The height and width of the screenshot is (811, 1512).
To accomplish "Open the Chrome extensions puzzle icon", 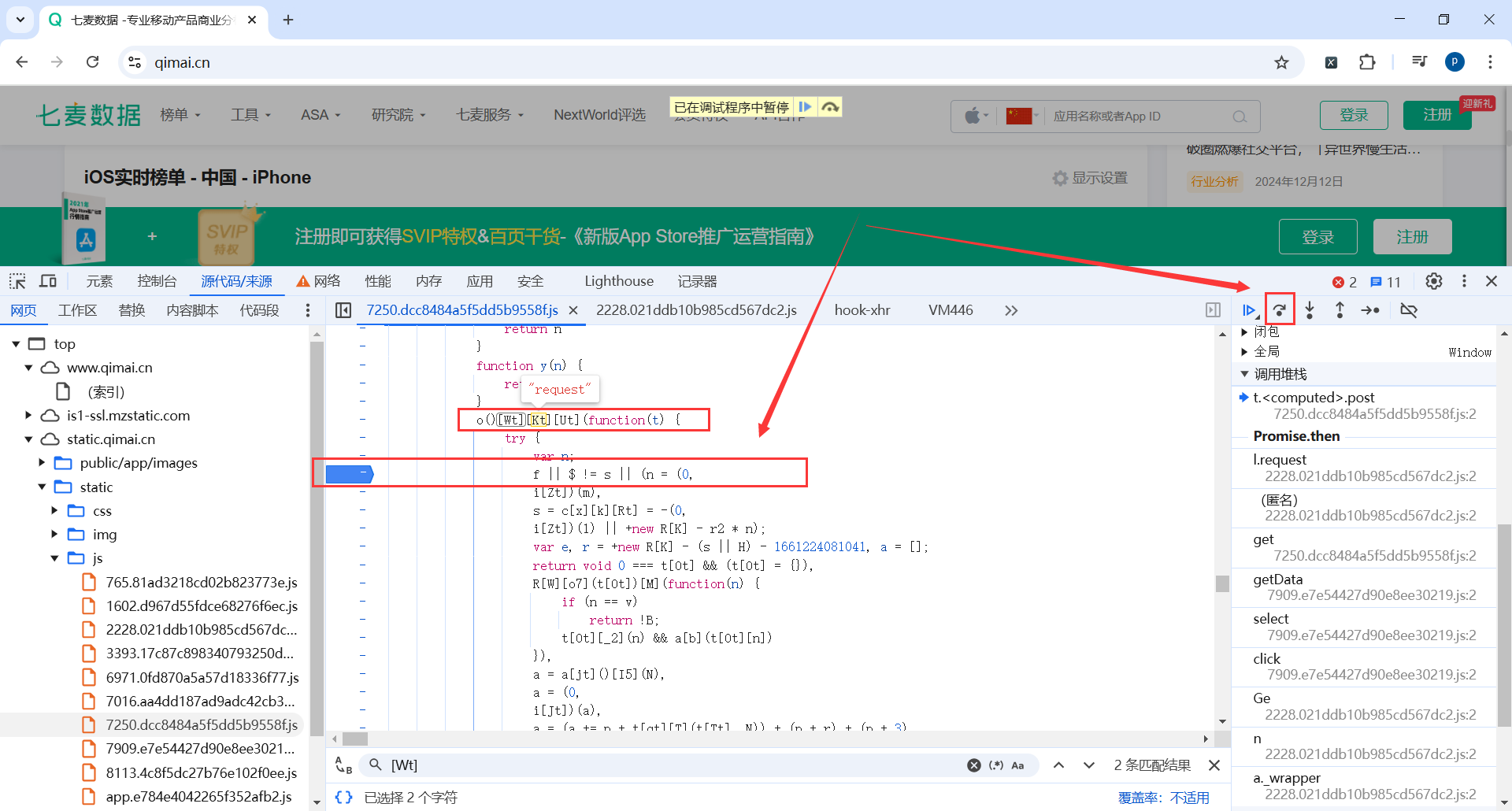I will pos(1367,62).
